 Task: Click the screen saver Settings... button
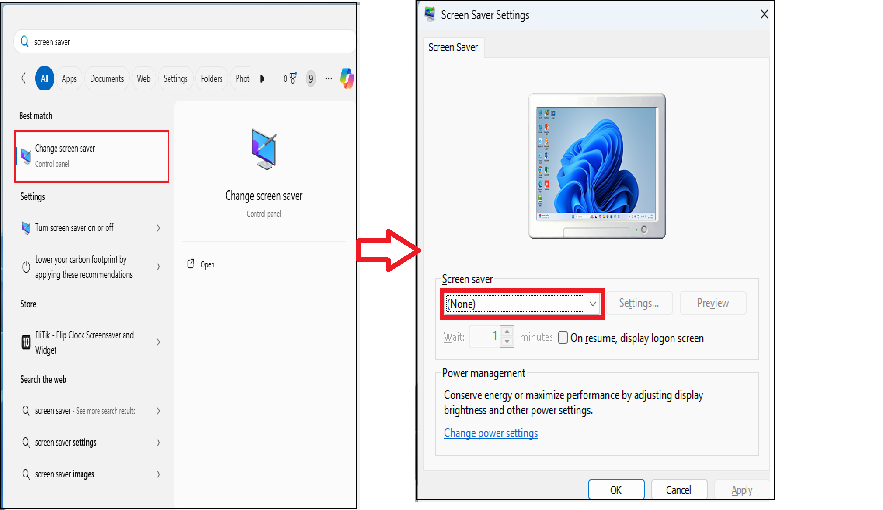point(639,303)
